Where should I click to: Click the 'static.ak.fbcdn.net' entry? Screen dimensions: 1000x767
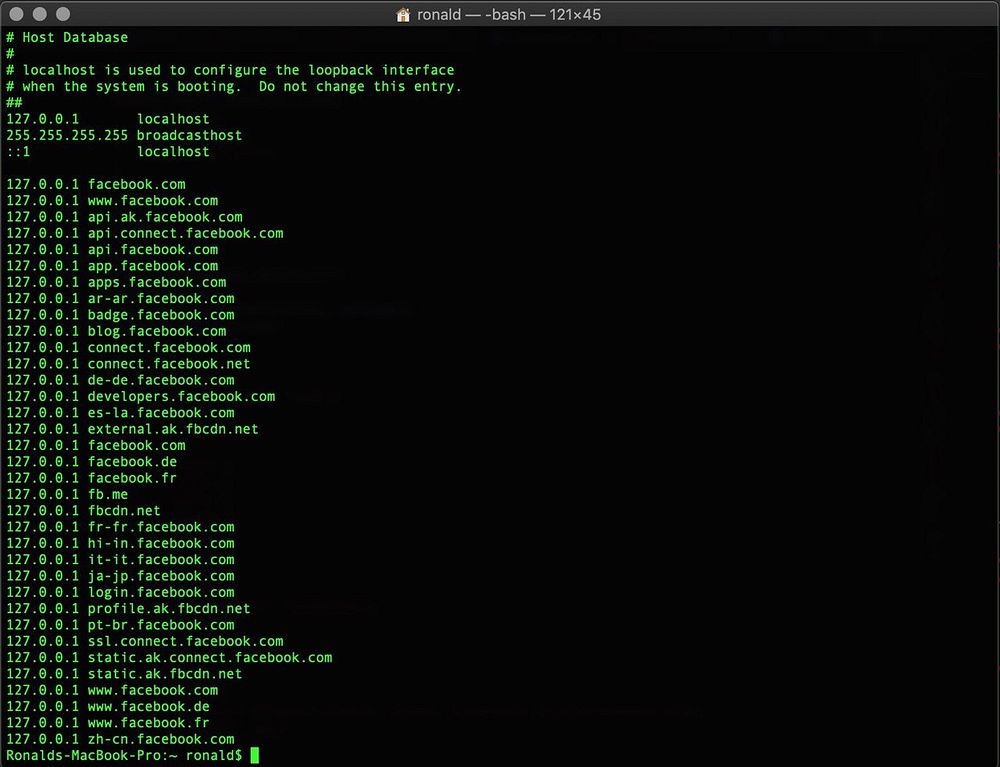pos(165,674)
